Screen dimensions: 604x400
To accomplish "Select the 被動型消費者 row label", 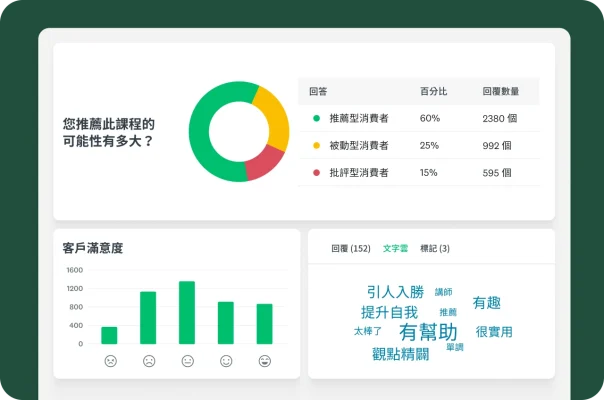I will point(359,145).
